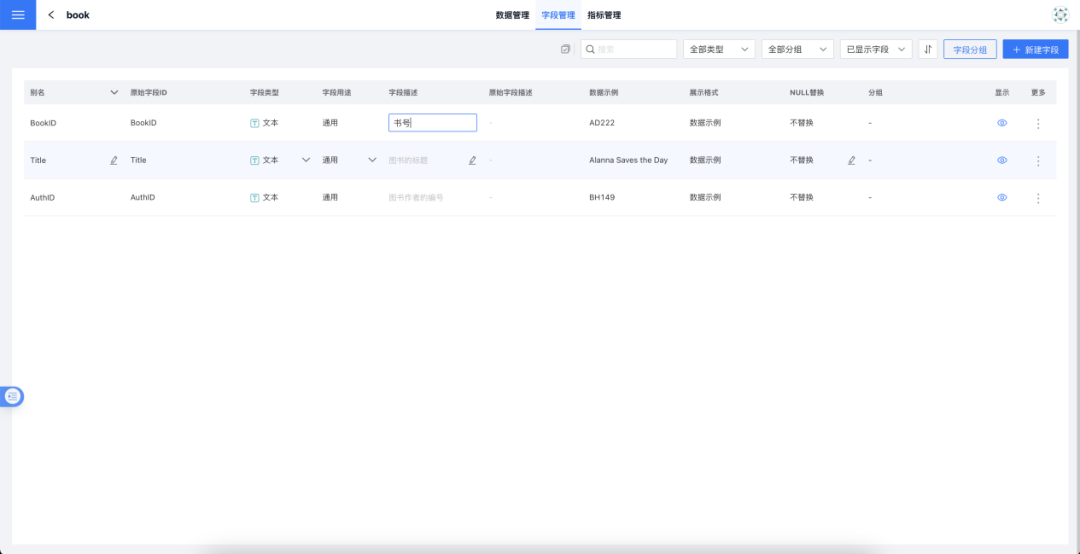Open the user avatar at top right
This screenshot has height=554, width=1080.
1060,14
